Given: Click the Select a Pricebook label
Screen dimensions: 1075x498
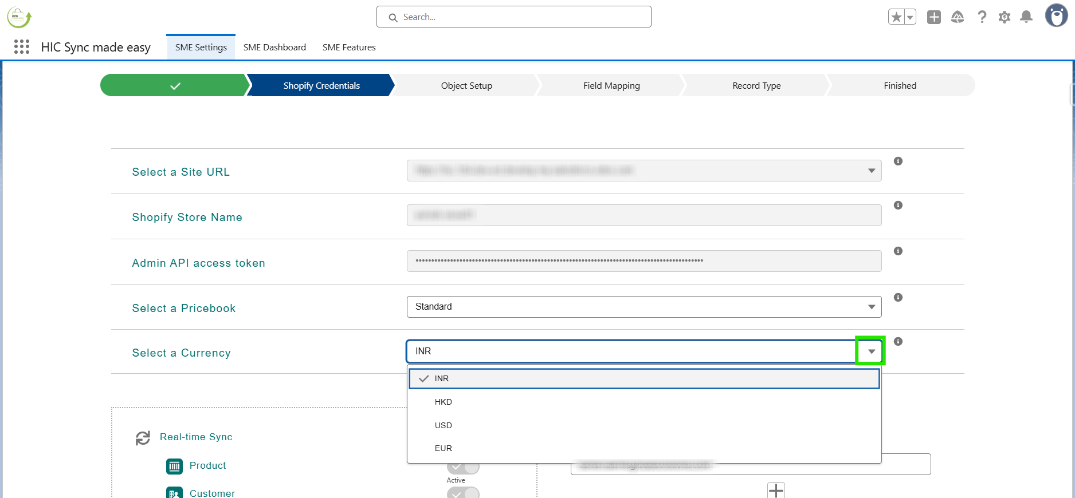Looking at the screenshot, I should pyautogui.click(x=184, y=309).
